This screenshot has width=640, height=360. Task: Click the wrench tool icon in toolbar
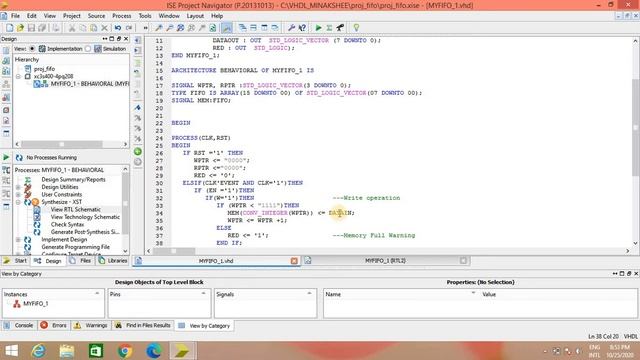291,28
